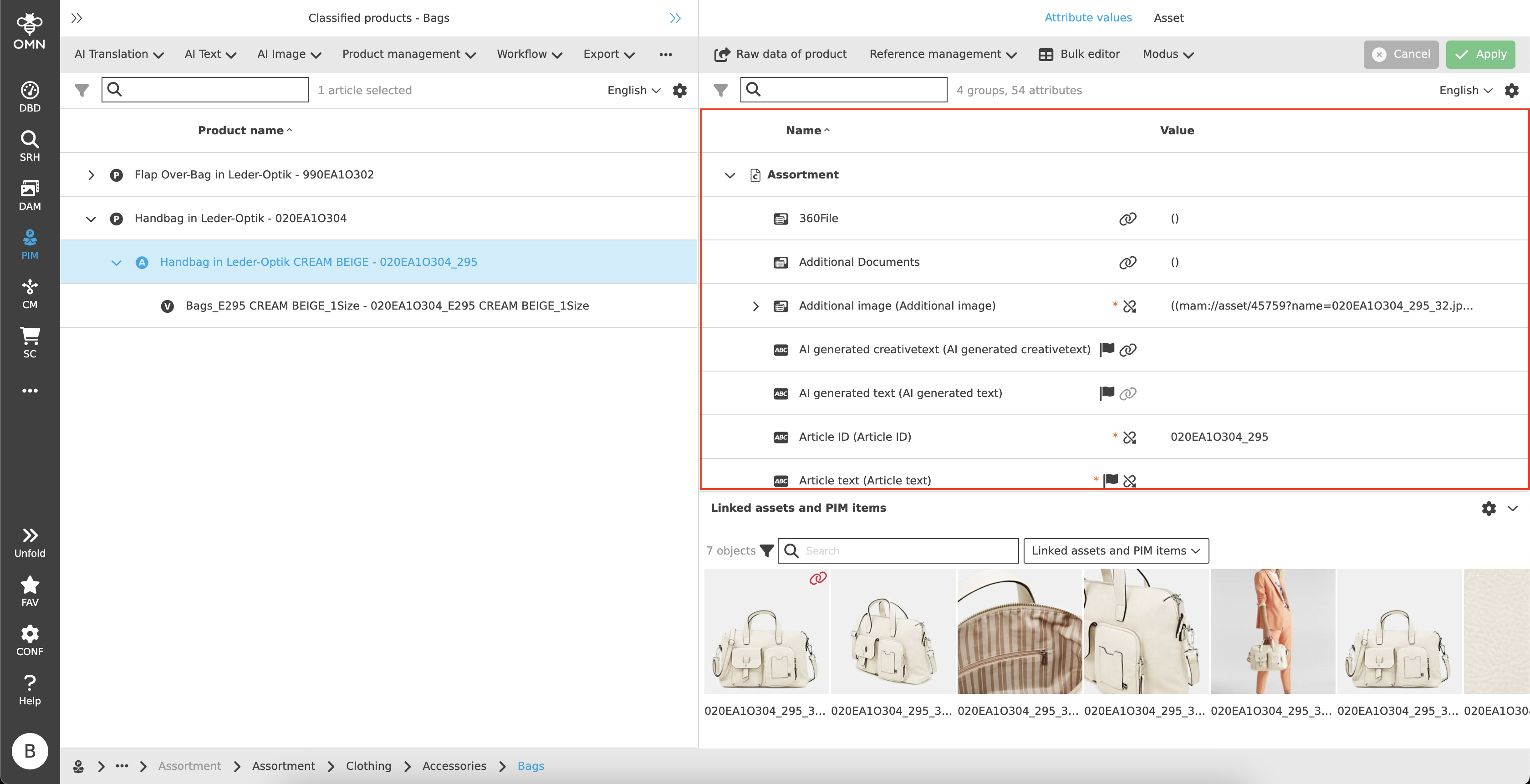Toggle broken-link icon for Article ID

1129,437
